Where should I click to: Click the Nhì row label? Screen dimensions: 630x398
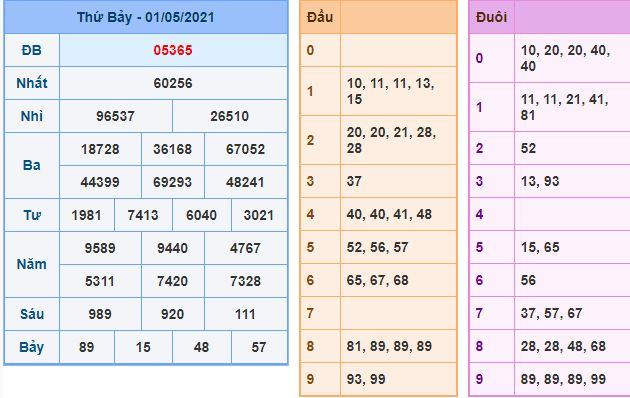coord(31,116)
